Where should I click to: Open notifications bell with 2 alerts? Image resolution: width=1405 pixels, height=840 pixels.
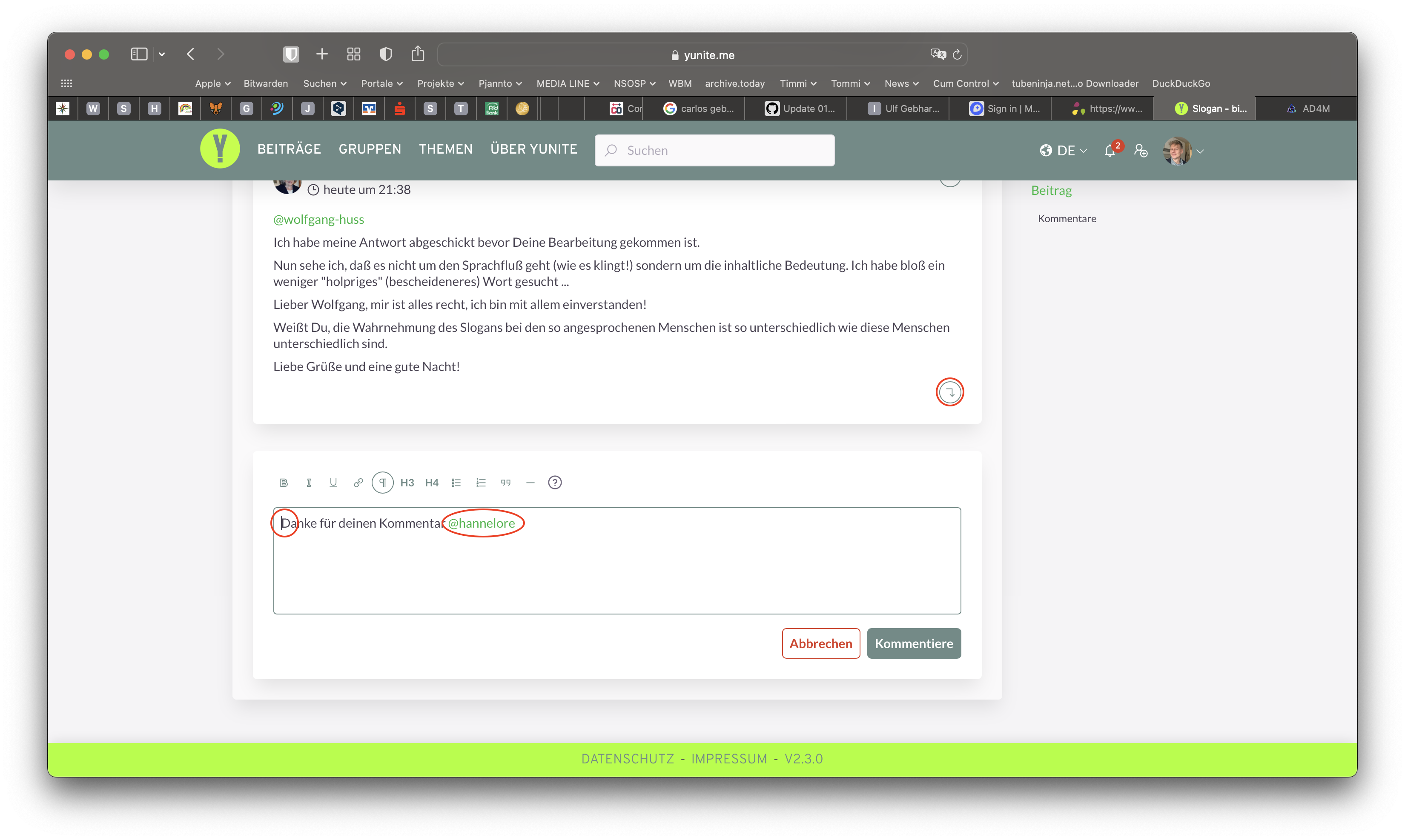(1110, 150)
